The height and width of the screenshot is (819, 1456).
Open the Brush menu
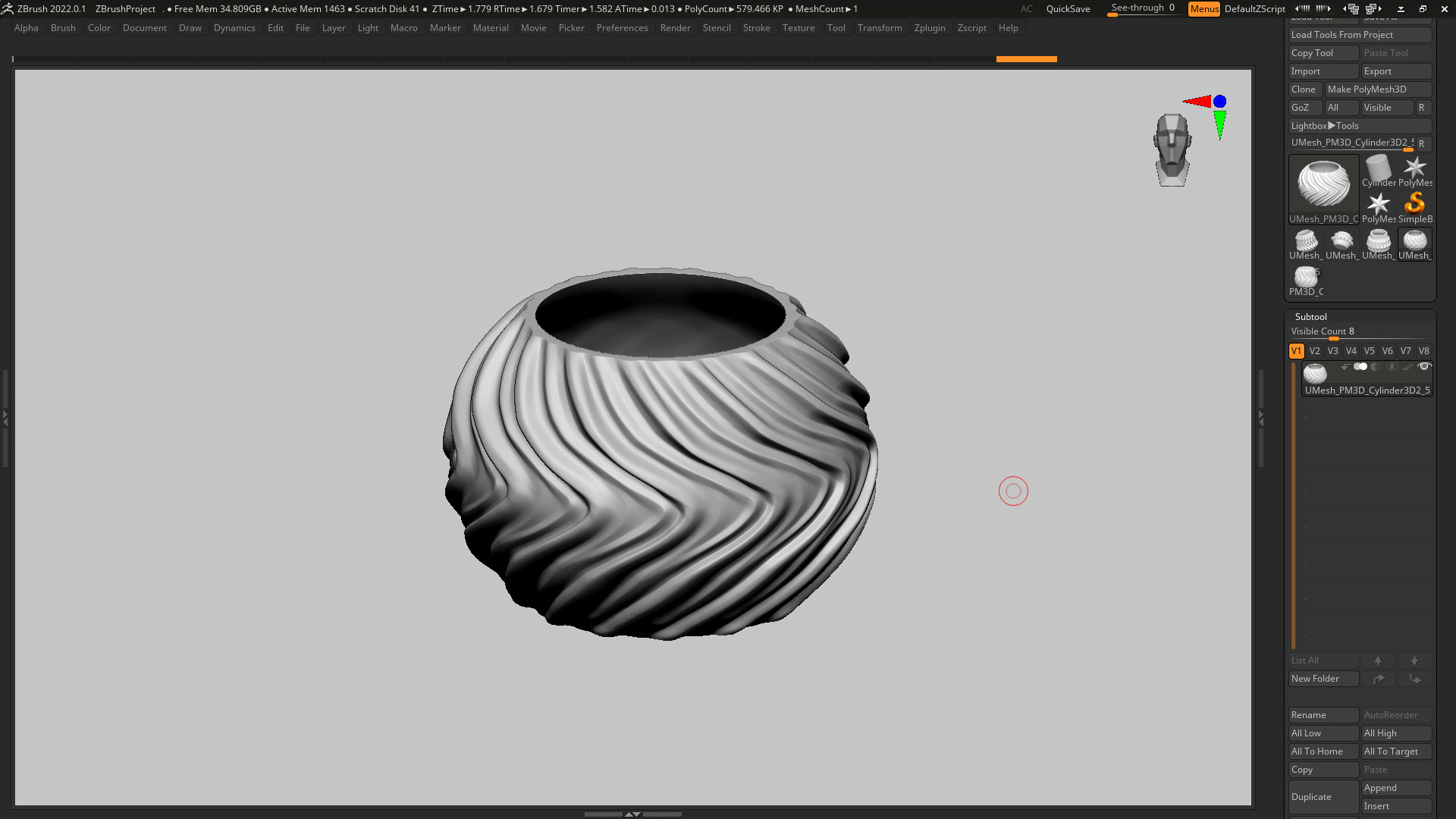[x=63, y=28]
